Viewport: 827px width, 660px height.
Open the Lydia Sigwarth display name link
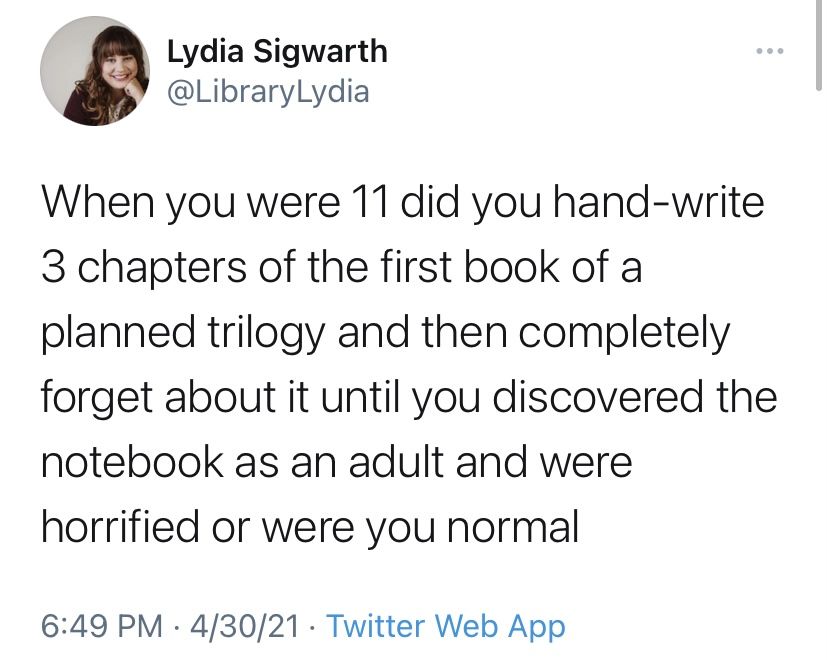[x=277, y=51]
